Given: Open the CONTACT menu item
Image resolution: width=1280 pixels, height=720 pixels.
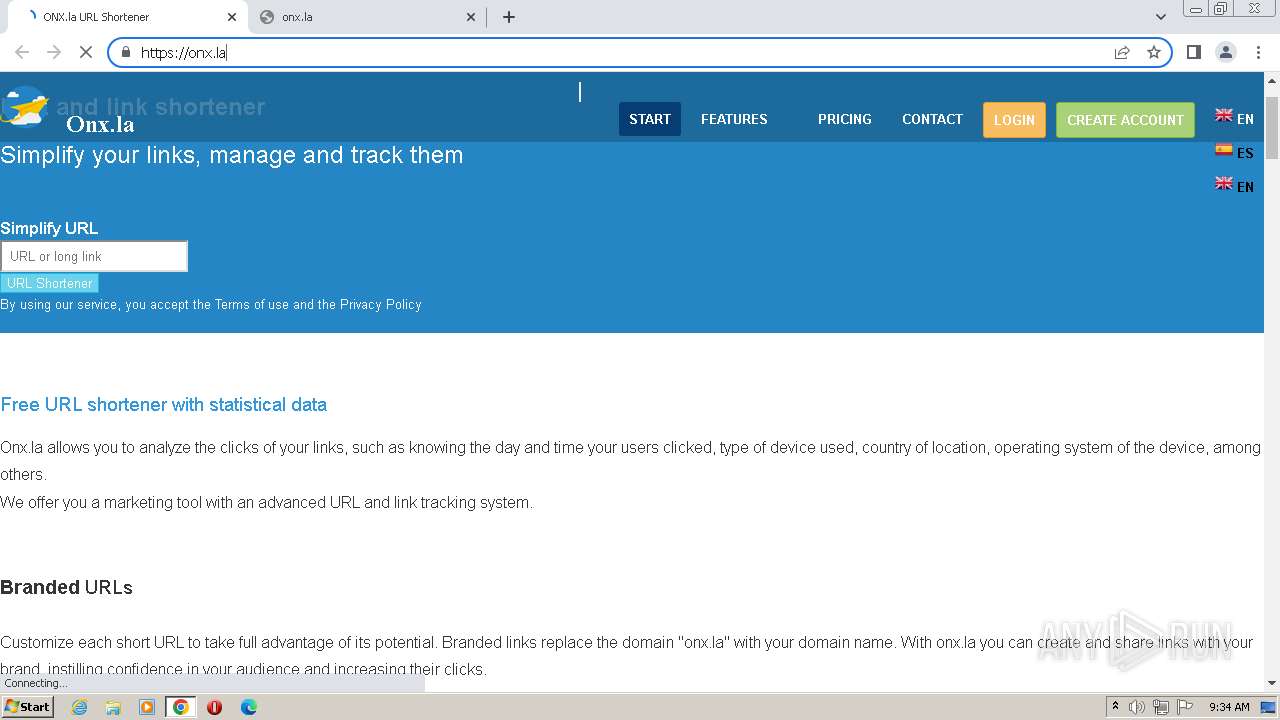Looking at the screenshot, I should tap(932, 119).
